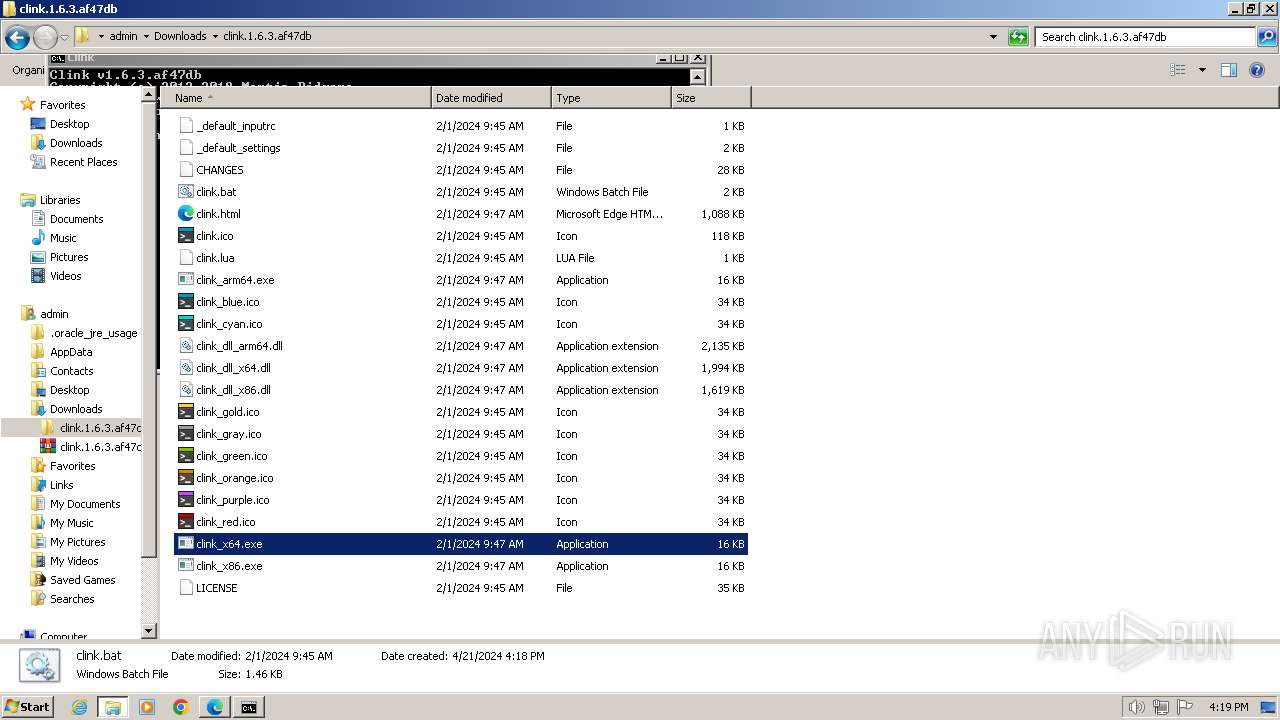1280x720 pixels.
Task: Open the Saved Games folder in the tree
Action: click(x=82, y=580)
